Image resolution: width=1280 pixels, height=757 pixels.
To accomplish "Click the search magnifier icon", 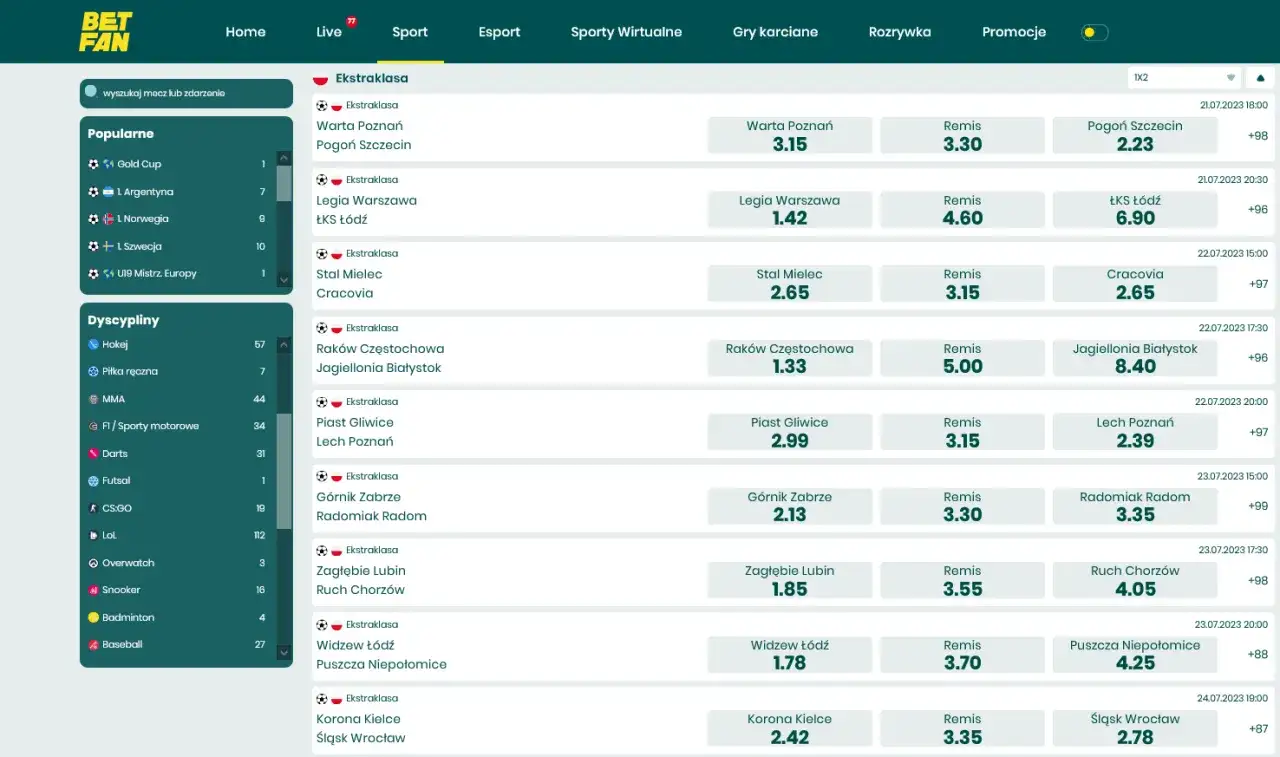I will [x=91, y=92].
